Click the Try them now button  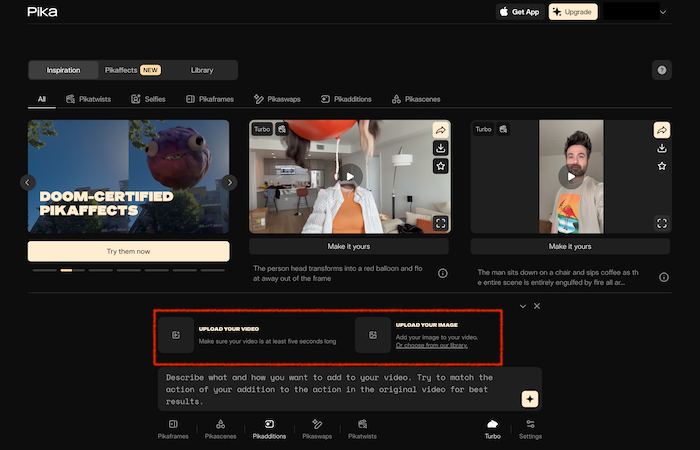coord(128,251)
